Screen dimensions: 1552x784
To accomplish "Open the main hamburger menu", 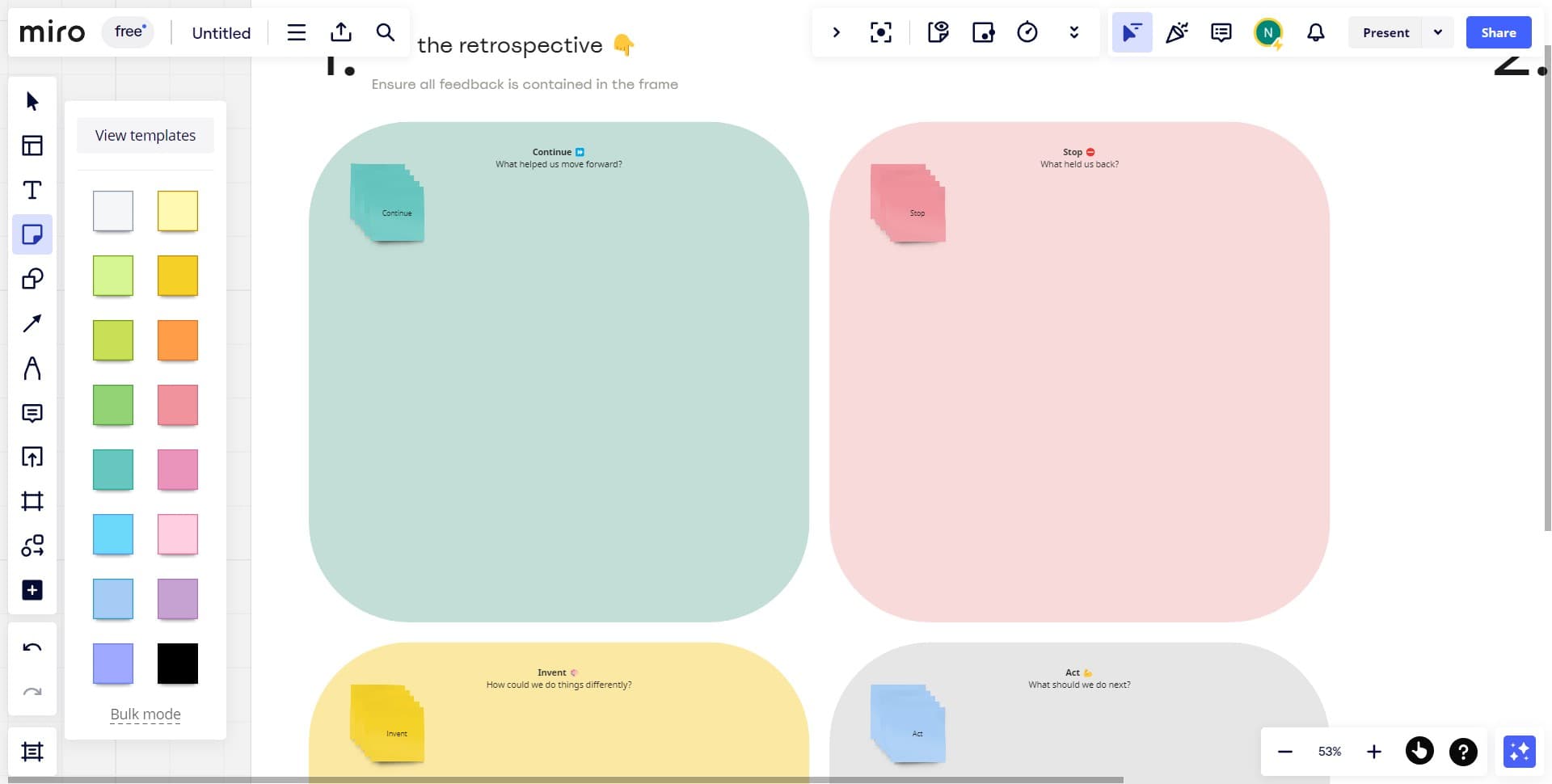I will (296, 32).
